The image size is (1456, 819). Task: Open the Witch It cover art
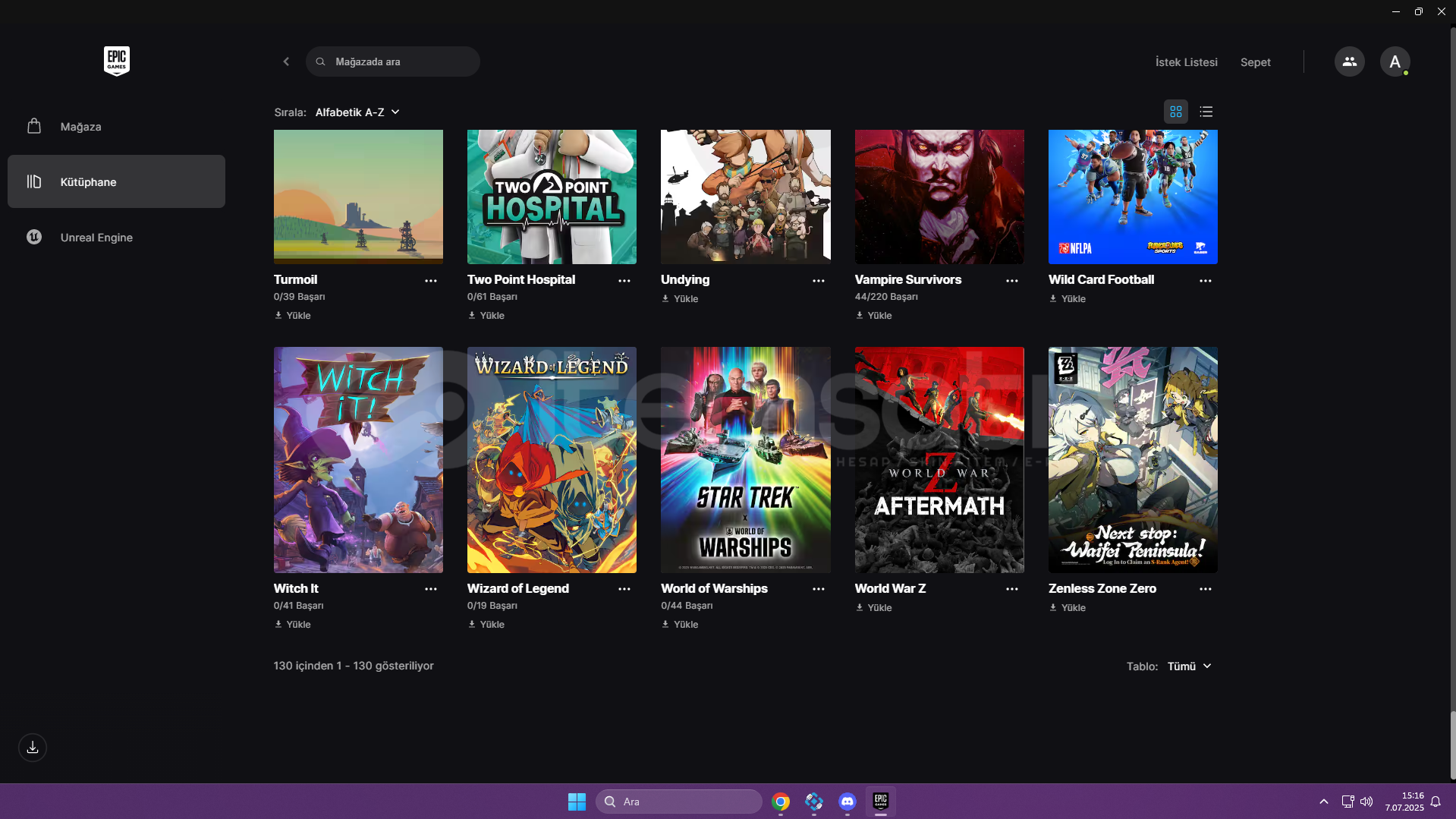point(358,460)
